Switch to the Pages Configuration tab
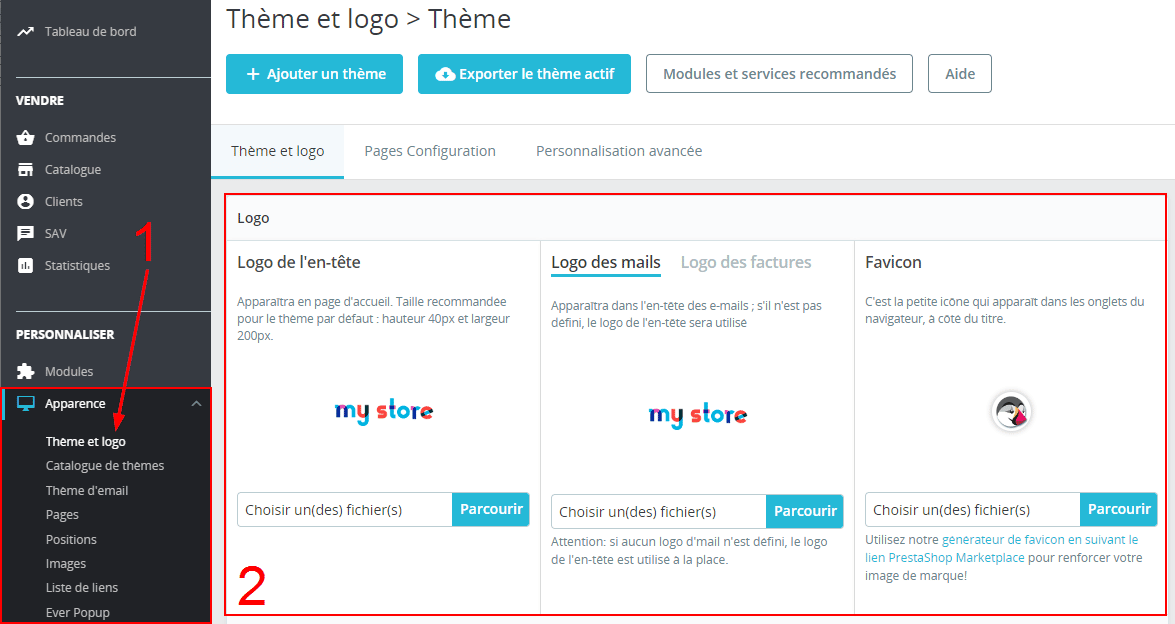 (x=430, y=151)
